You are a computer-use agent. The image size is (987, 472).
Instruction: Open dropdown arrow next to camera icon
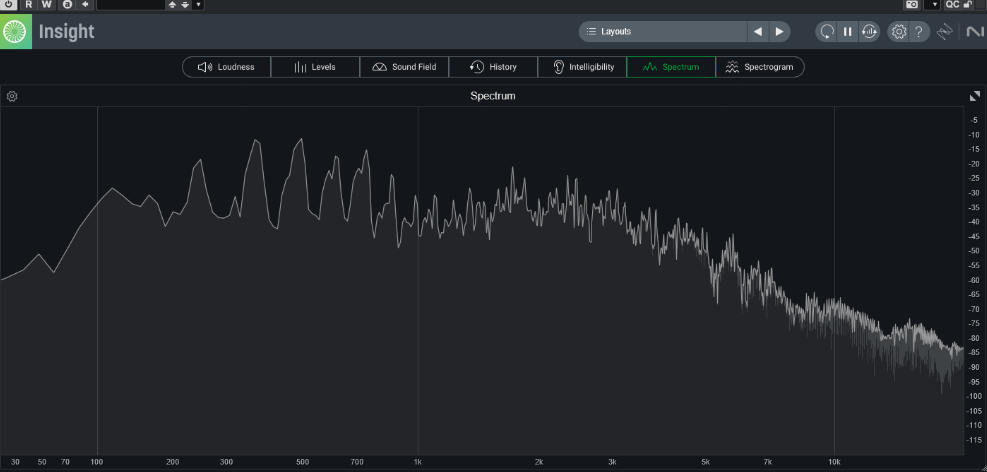tap(935, 5)
